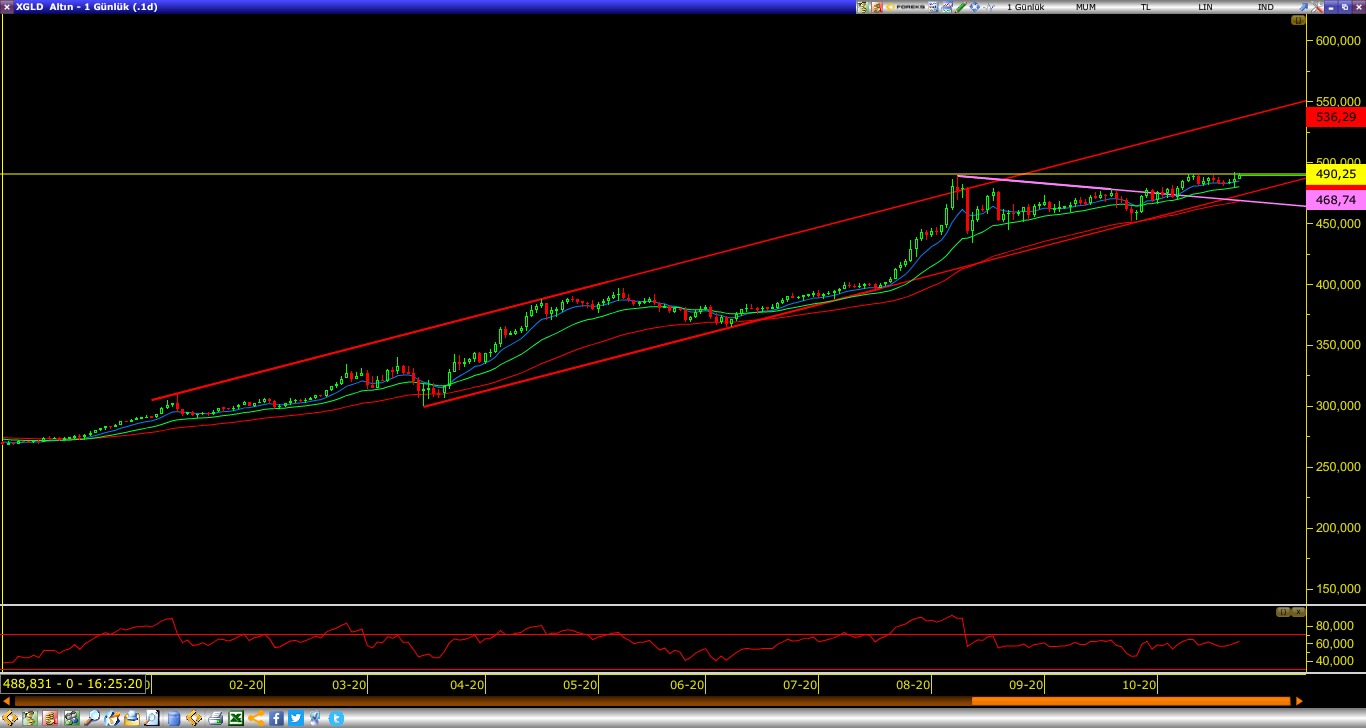This screenshot has width=1366, height=728.
Task: Click the pink 468,74 price label
Action: click(x=1336, y=200)
